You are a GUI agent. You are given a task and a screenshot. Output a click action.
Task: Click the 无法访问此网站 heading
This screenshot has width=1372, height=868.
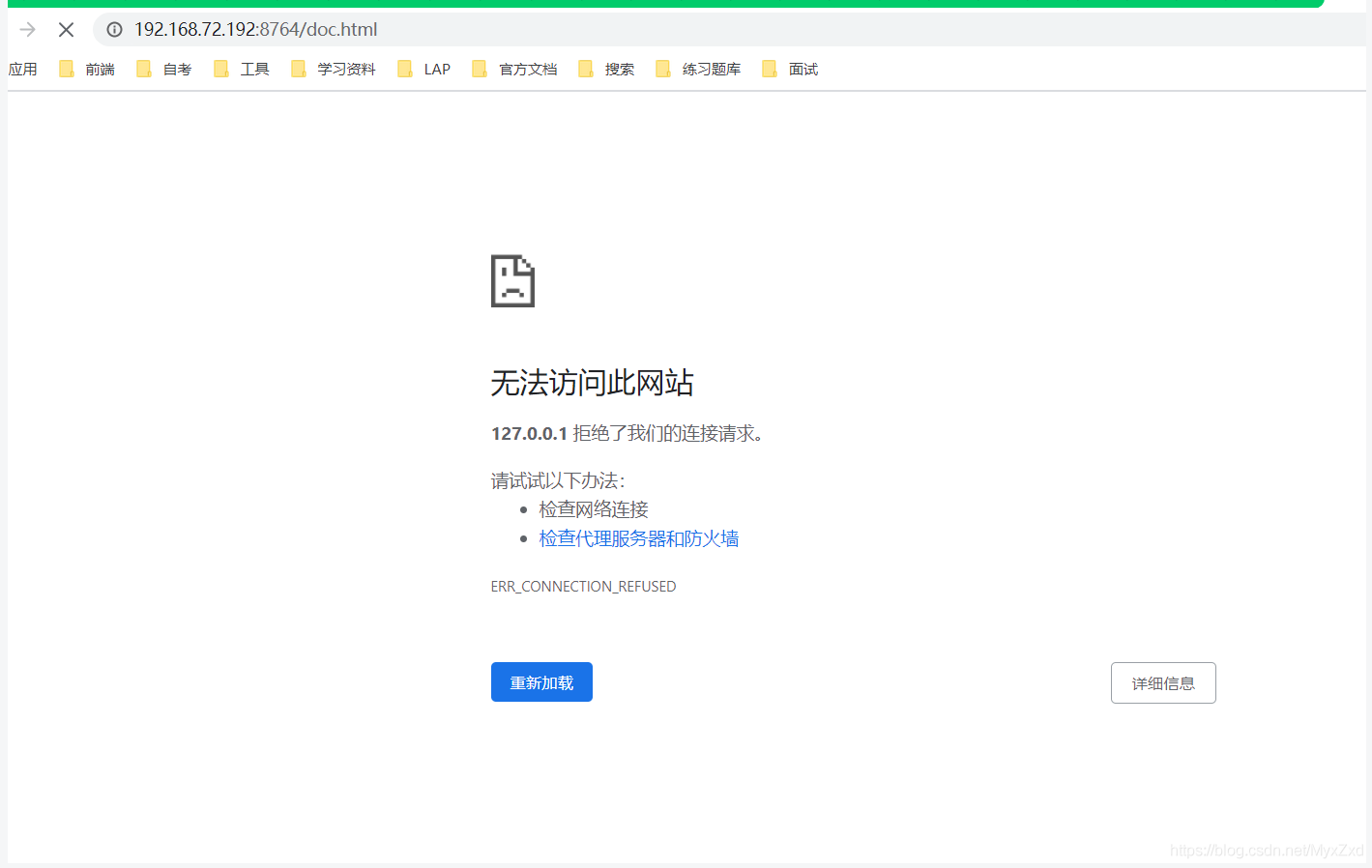click(x=592, y=383)
